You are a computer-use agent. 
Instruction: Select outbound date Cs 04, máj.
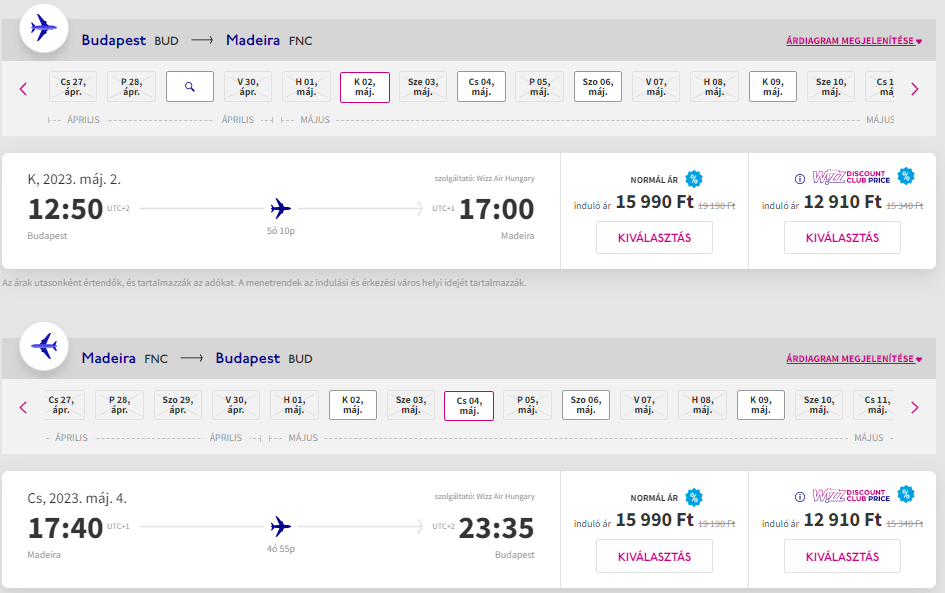pos(481,87)
